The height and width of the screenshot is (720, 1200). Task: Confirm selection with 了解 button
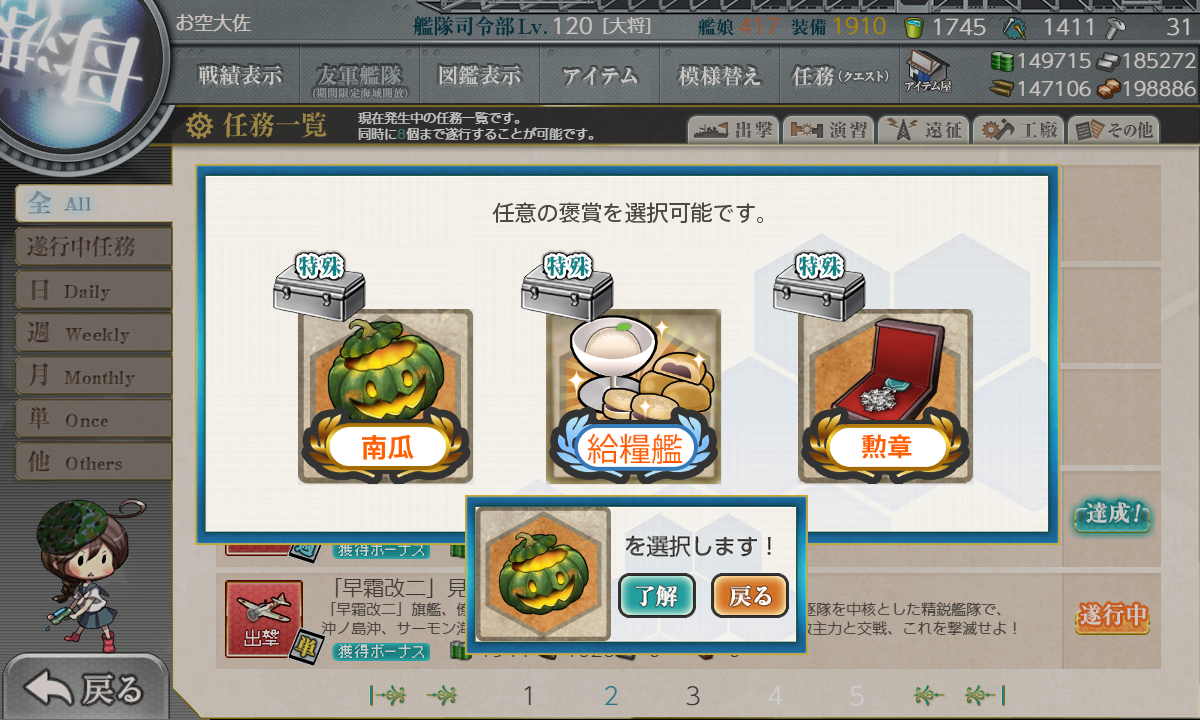[657, 597]
